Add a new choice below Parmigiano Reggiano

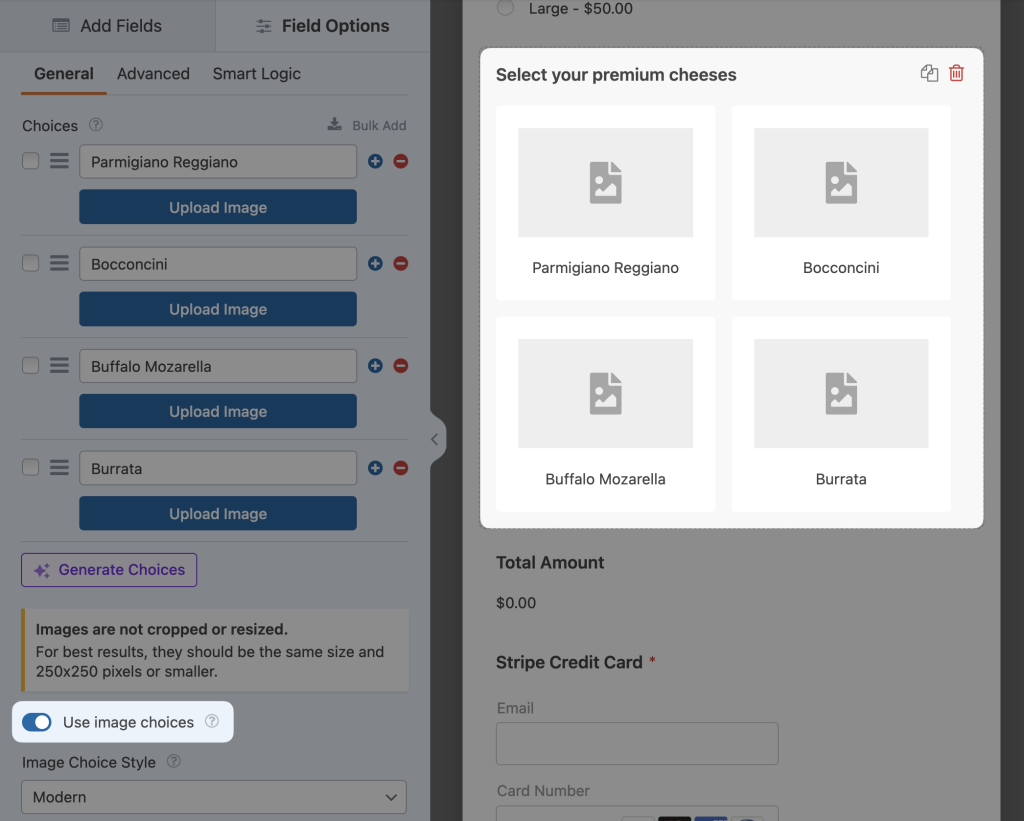378,161
